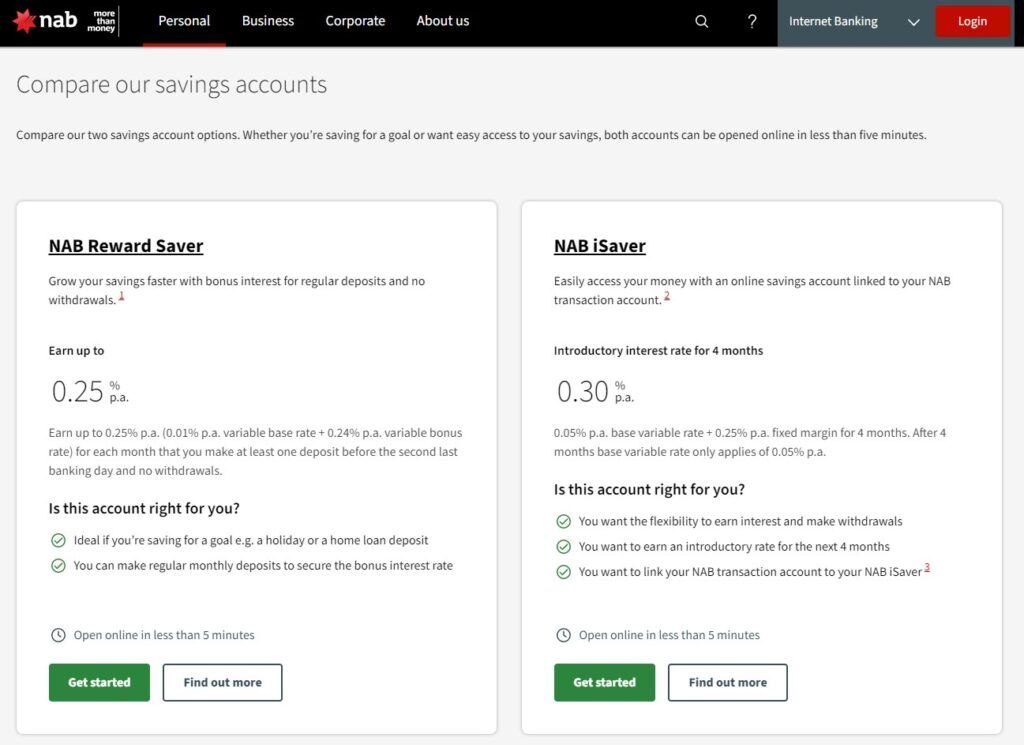Viewport: 1024px width, 745px height.
Task: Click '0.05% p.a. base variable rate' description
Action: click(x=750, y=442)
